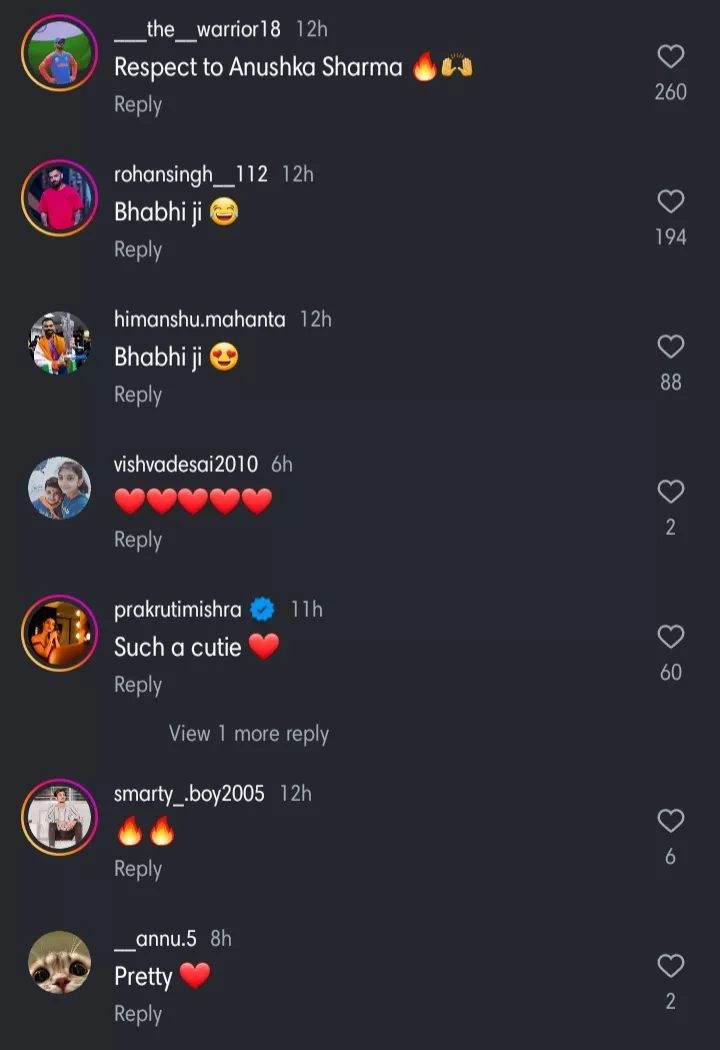The height and width of the screenshot is (1050, 720).
Task: Open __annu.5's cat avatar
Action: click(x=59, y=962)
